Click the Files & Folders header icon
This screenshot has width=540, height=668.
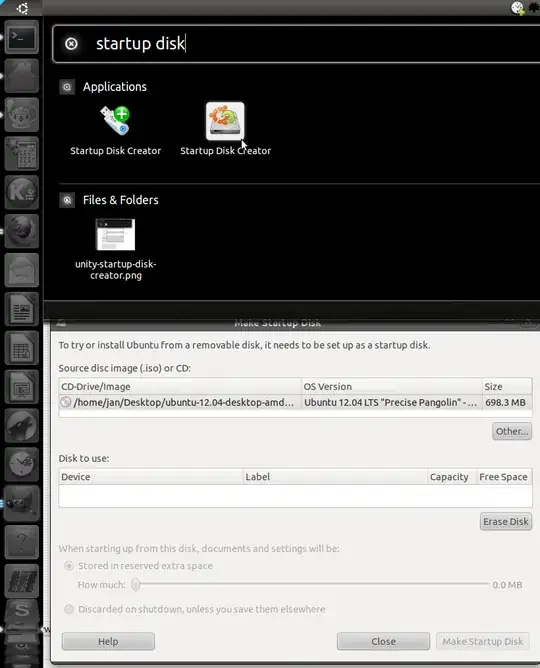(67, 200)
